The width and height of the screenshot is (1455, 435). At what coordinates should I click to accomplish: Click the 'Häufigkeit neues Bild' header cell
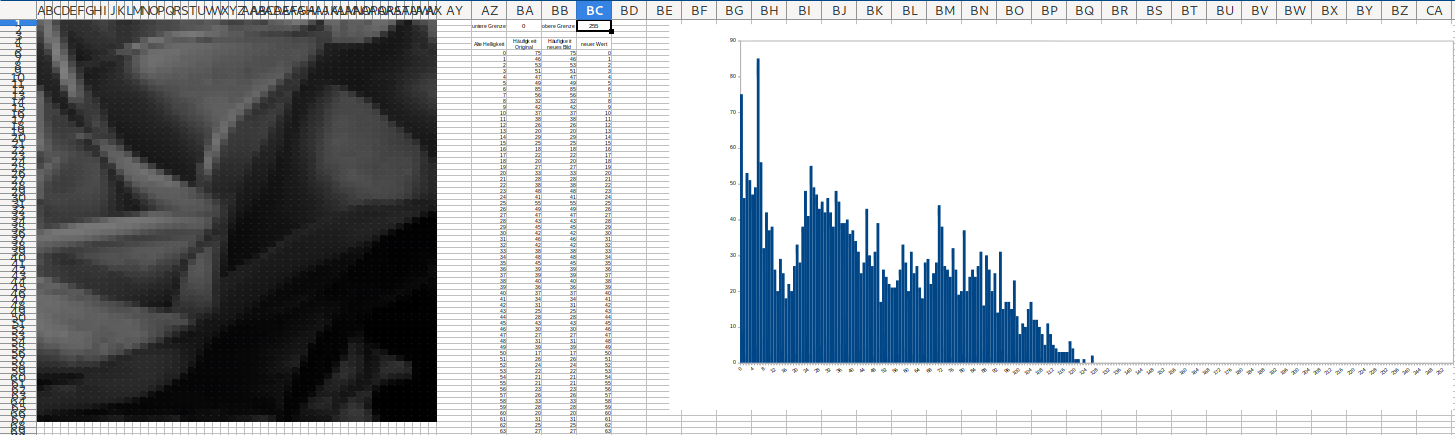(x=558, y=44)
